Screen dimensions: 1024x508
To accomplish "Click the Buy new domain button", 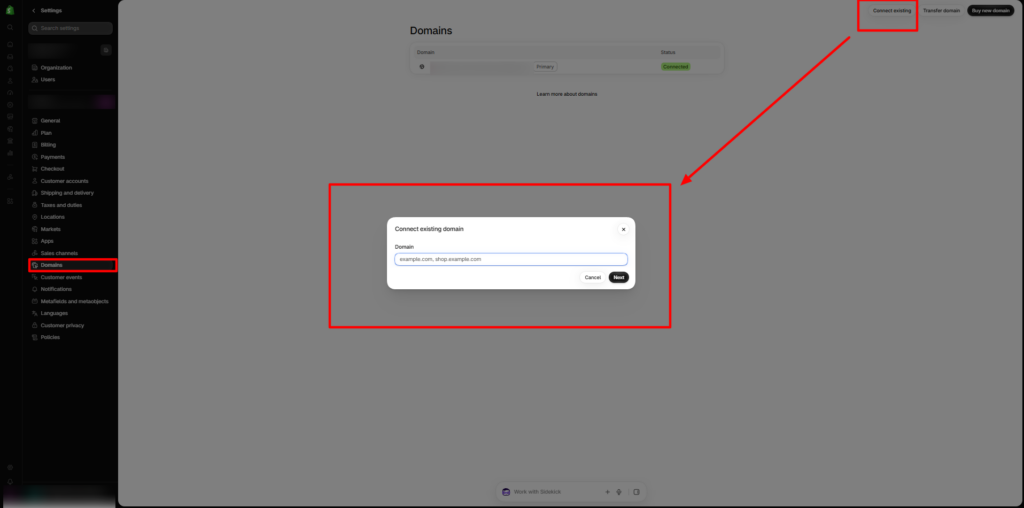I will coord(991,10).
